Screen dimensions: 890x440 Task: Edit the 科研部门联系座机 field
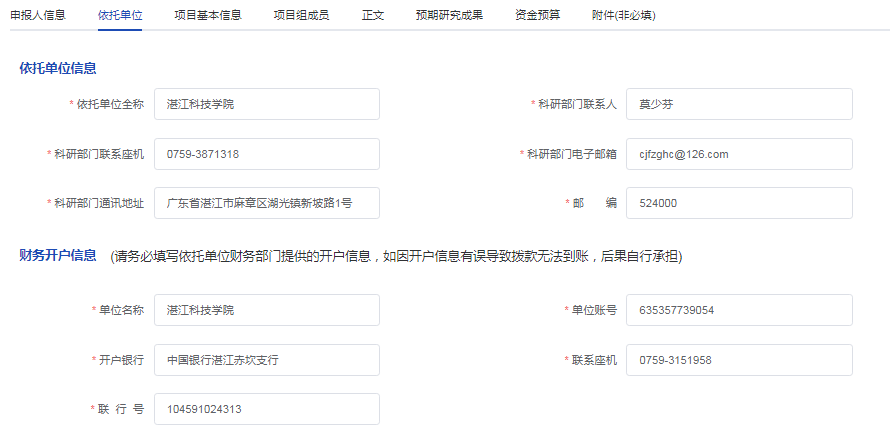tap(267, 154)
